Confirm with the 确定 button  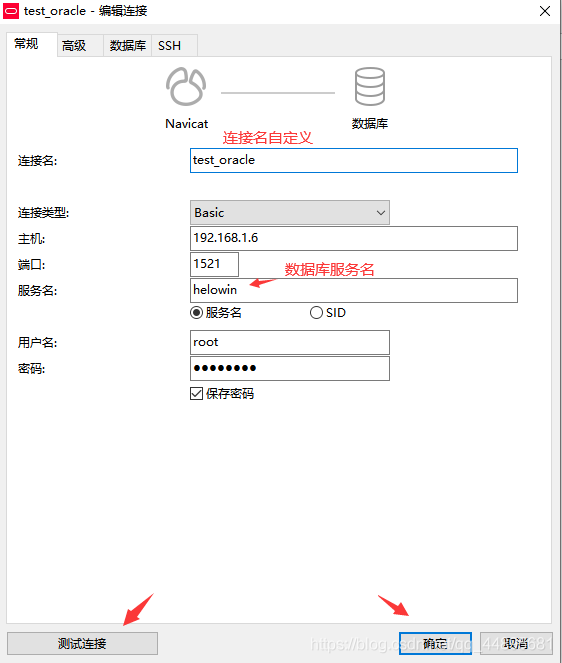(x=436, y=644)
